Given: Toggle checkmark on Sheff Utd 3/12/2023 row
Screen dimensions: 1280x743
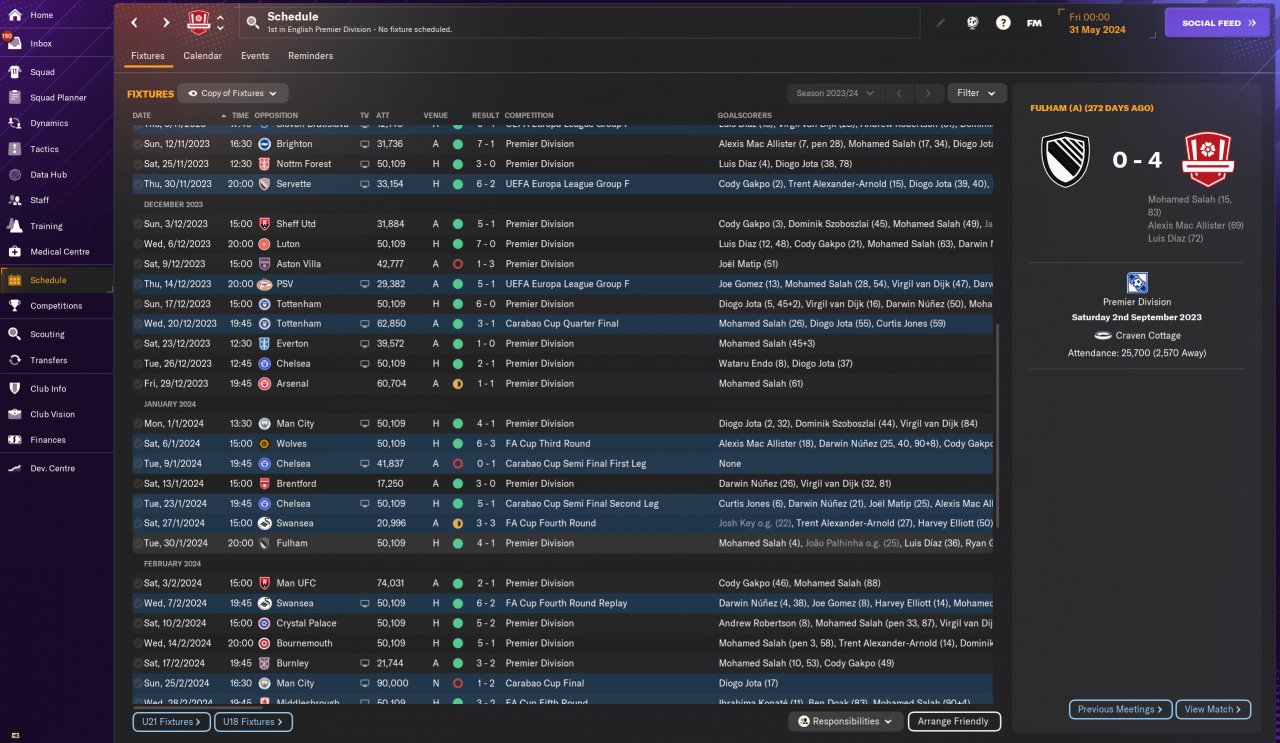Looking at the screenshot, I should (138, 224).
